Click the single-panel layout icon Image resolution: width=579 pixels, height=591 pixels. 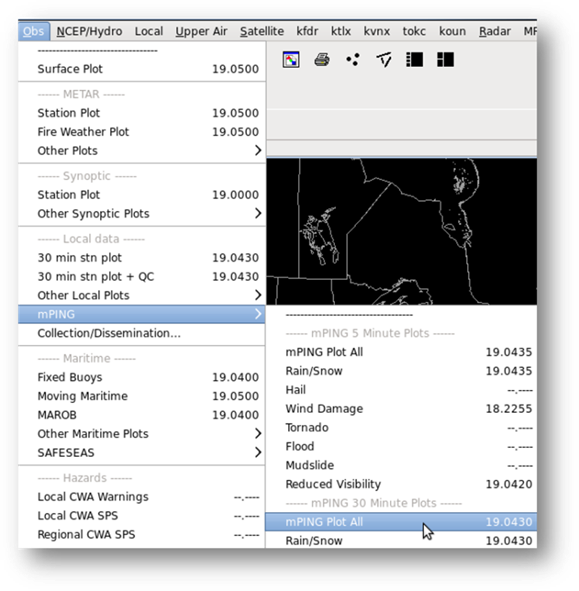pos(414,60)
